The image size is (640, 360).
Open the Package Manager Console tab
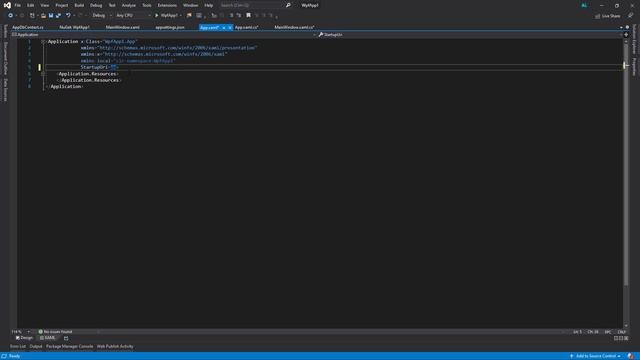69,347
